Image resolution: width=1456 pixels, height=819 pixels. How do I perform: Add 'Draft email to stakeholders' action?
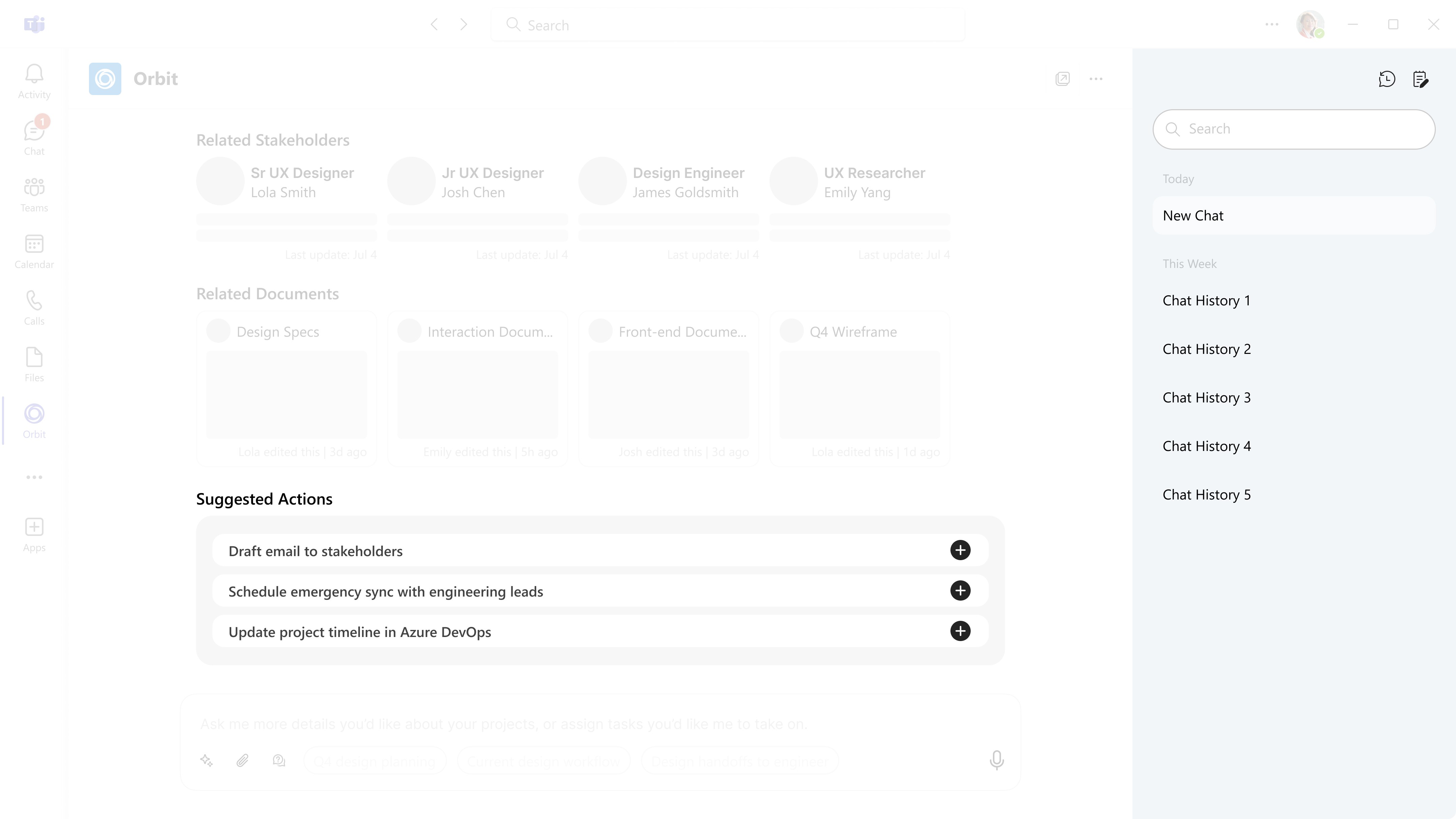click(x=960, y=550)
